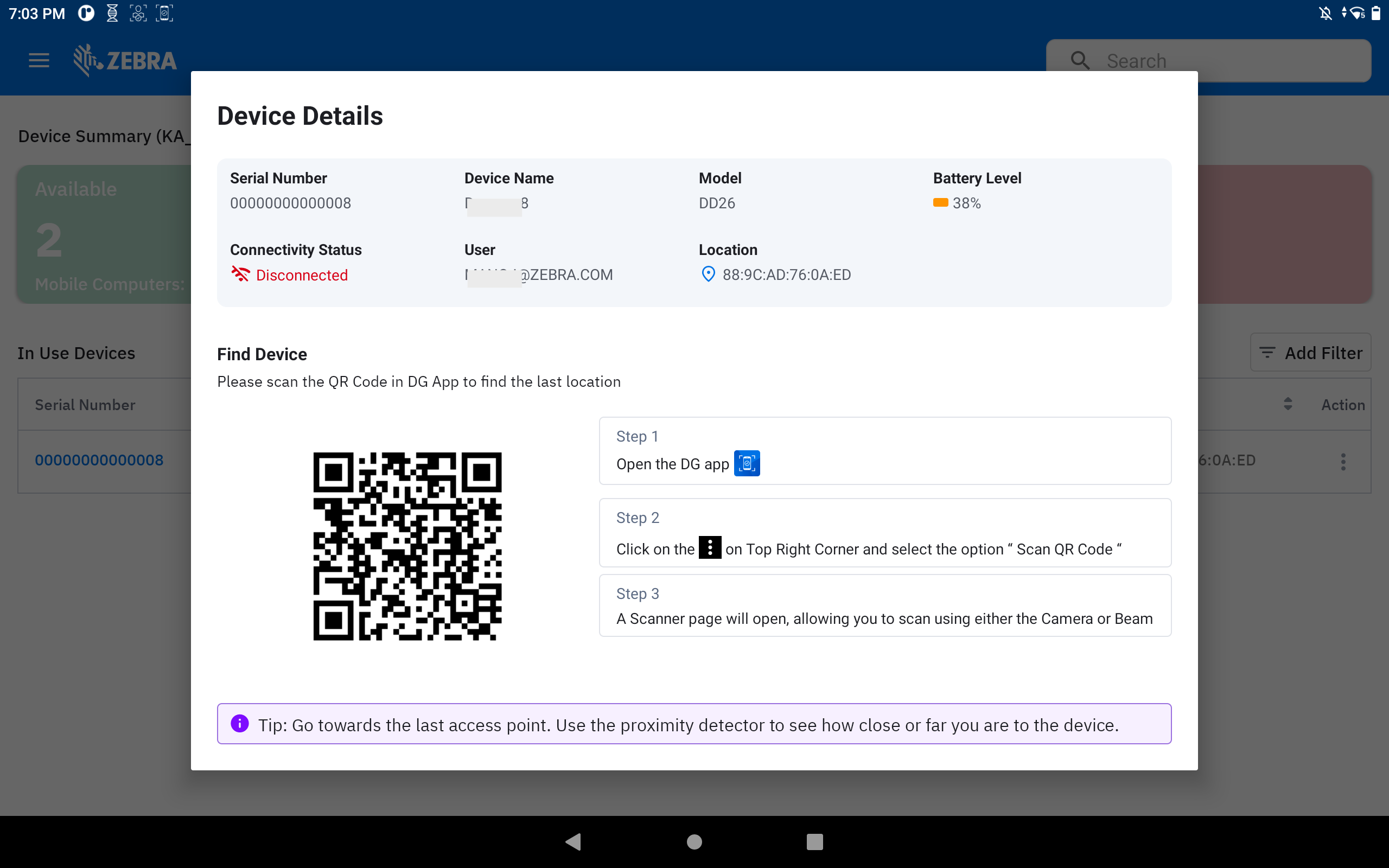Screen dimensions: 1389x868
Task: Toggle the column sort arrows
Action: click(1288, 404)
